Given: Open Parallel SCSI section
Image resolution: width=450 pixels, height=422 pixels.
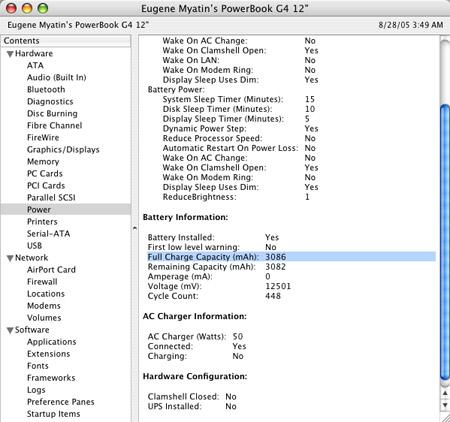Looking at the screenshot, I should coord(51,197).
